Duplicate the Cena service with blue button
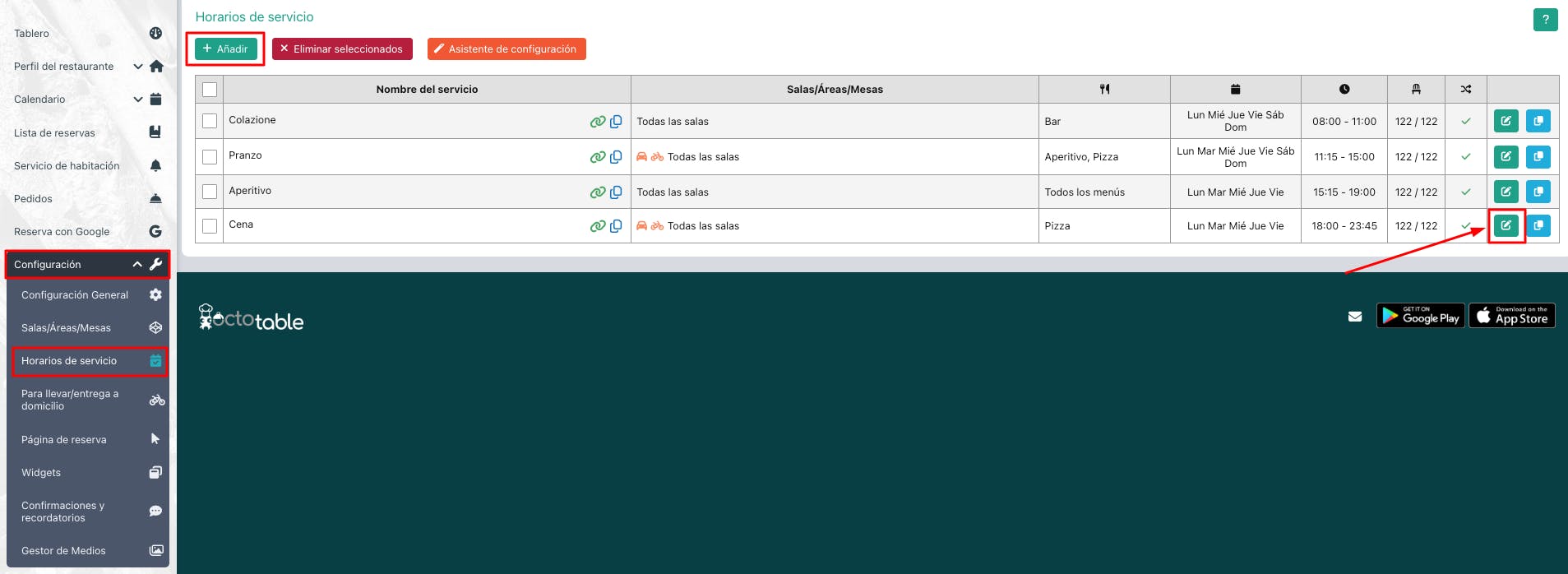This screenshot has width=1568, height=574. [1538, 225]
